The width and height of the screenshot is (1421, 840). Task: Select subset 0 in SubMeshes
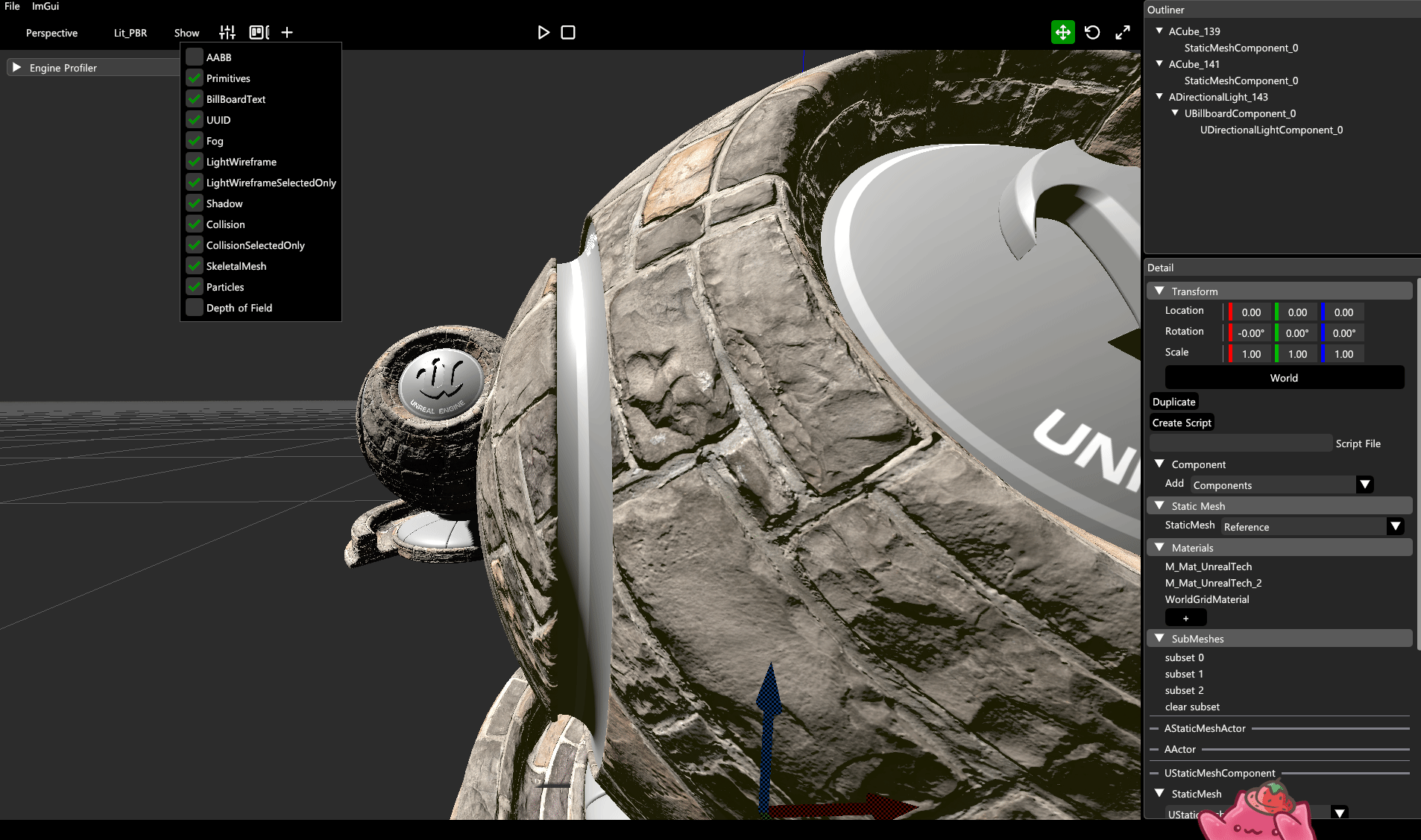pyautogui.click(x=1185, y=657)
